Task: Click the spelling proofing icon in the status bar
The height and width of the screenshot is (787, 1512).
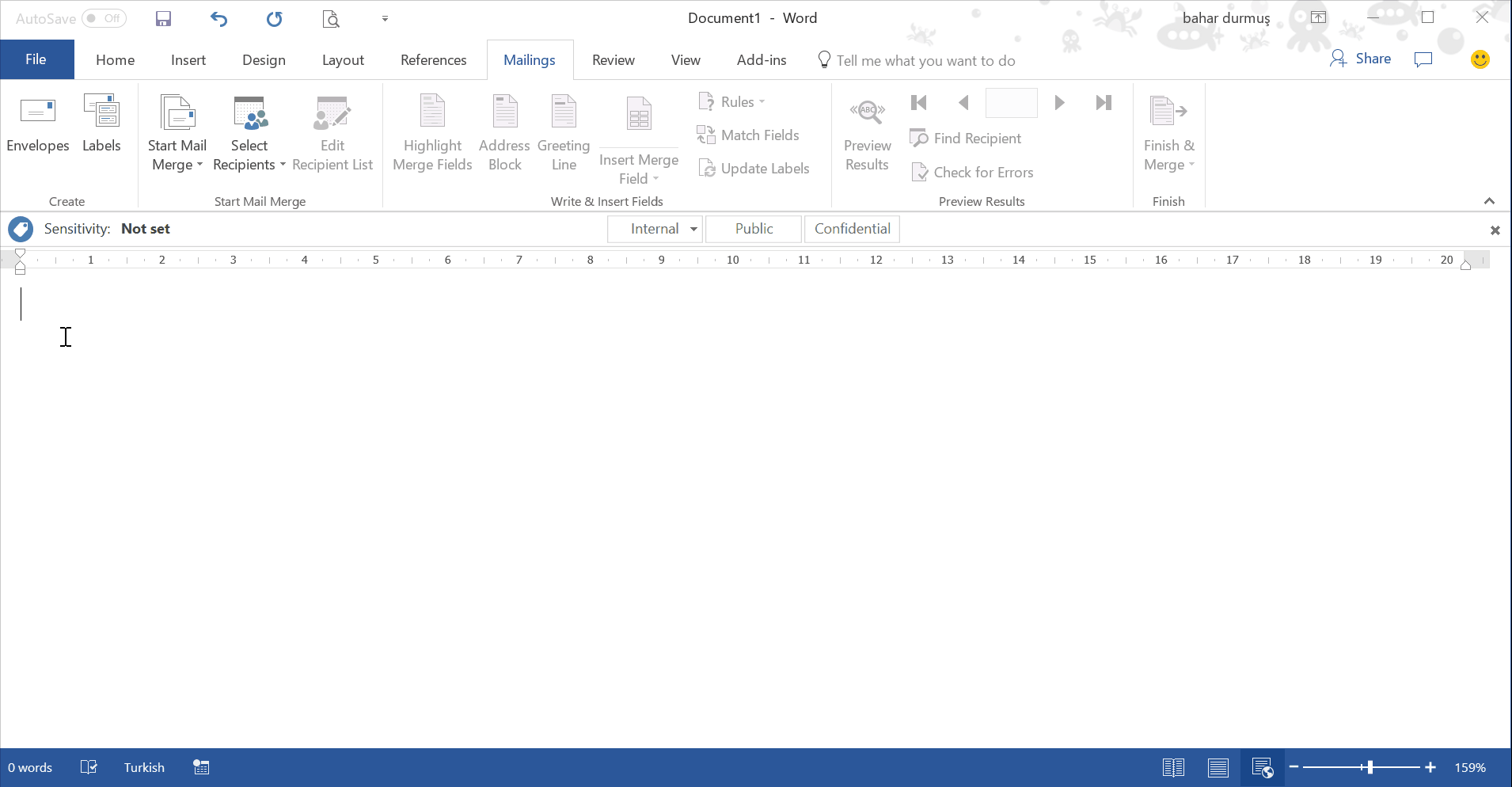Action: pyautogui.click(x=89, y=767)
